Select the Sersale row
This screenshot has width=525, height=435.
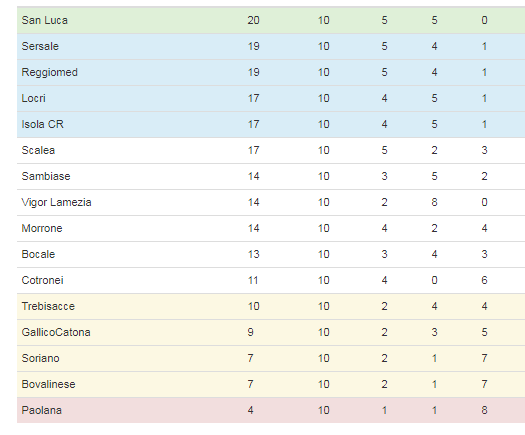271,46
